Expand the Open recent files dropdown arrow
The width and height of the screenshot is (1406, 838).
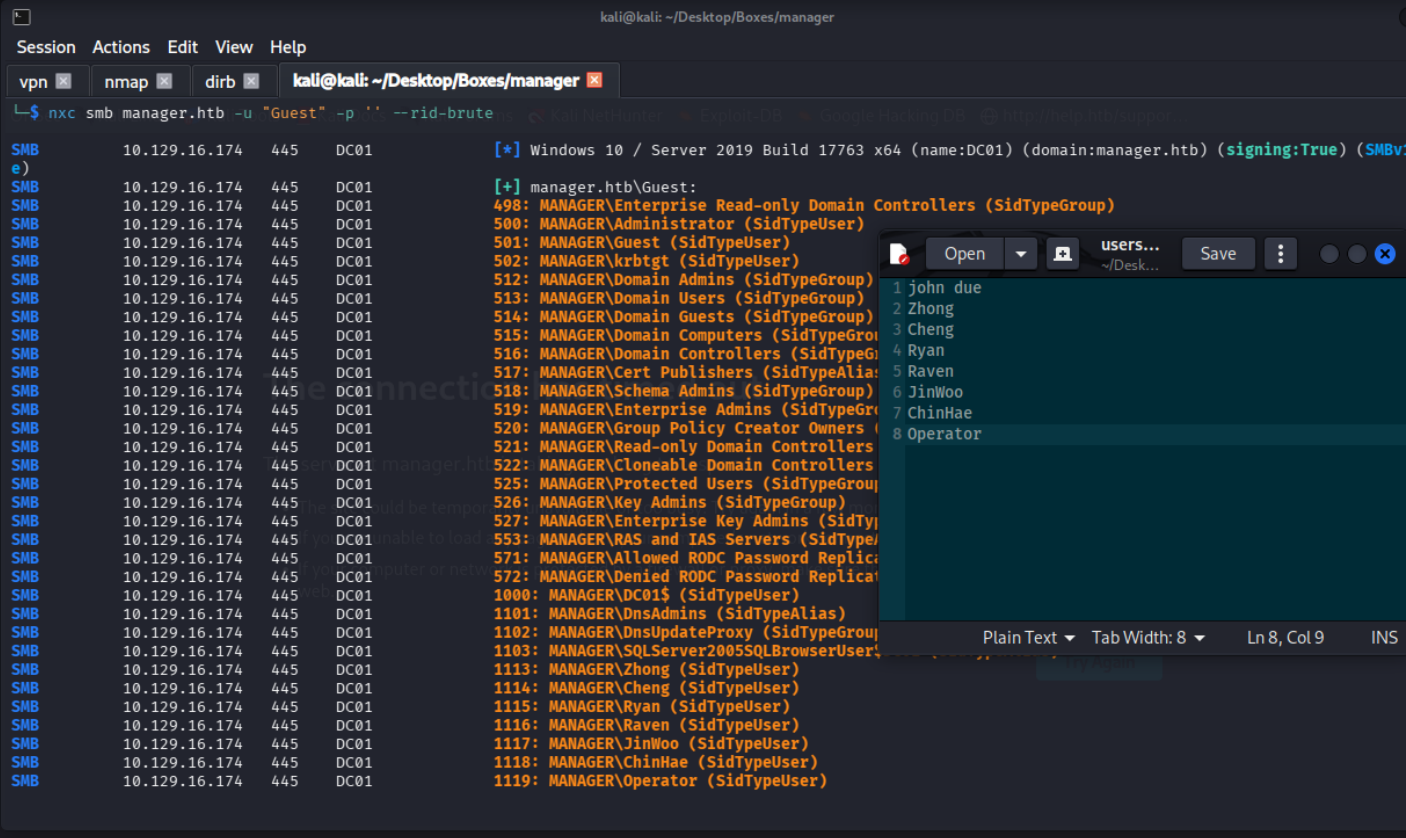[x=1020, y=254]
